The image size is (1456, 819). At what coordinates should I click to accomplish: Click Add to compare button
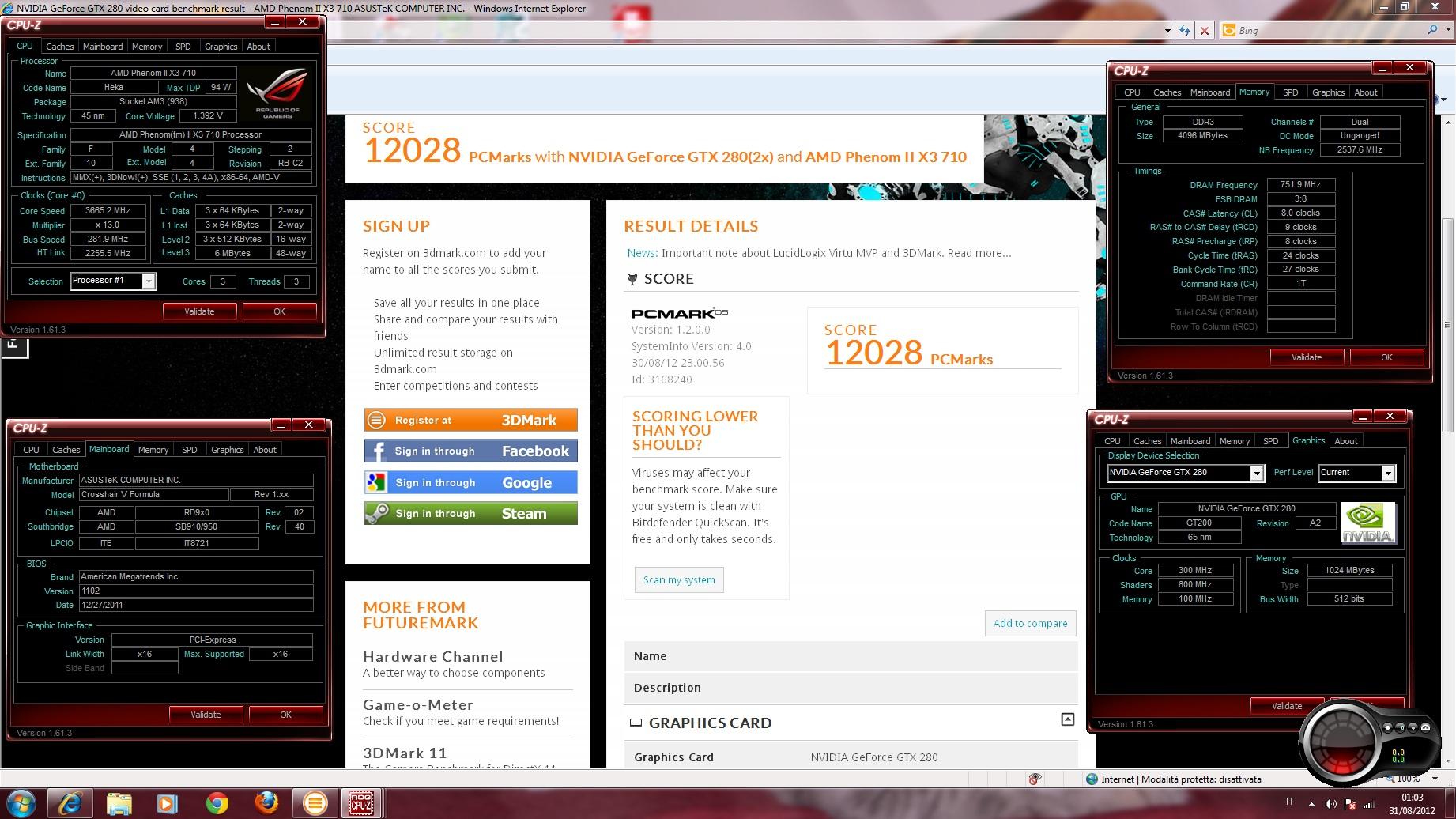pyautogui.click(x=1030, y=623)
